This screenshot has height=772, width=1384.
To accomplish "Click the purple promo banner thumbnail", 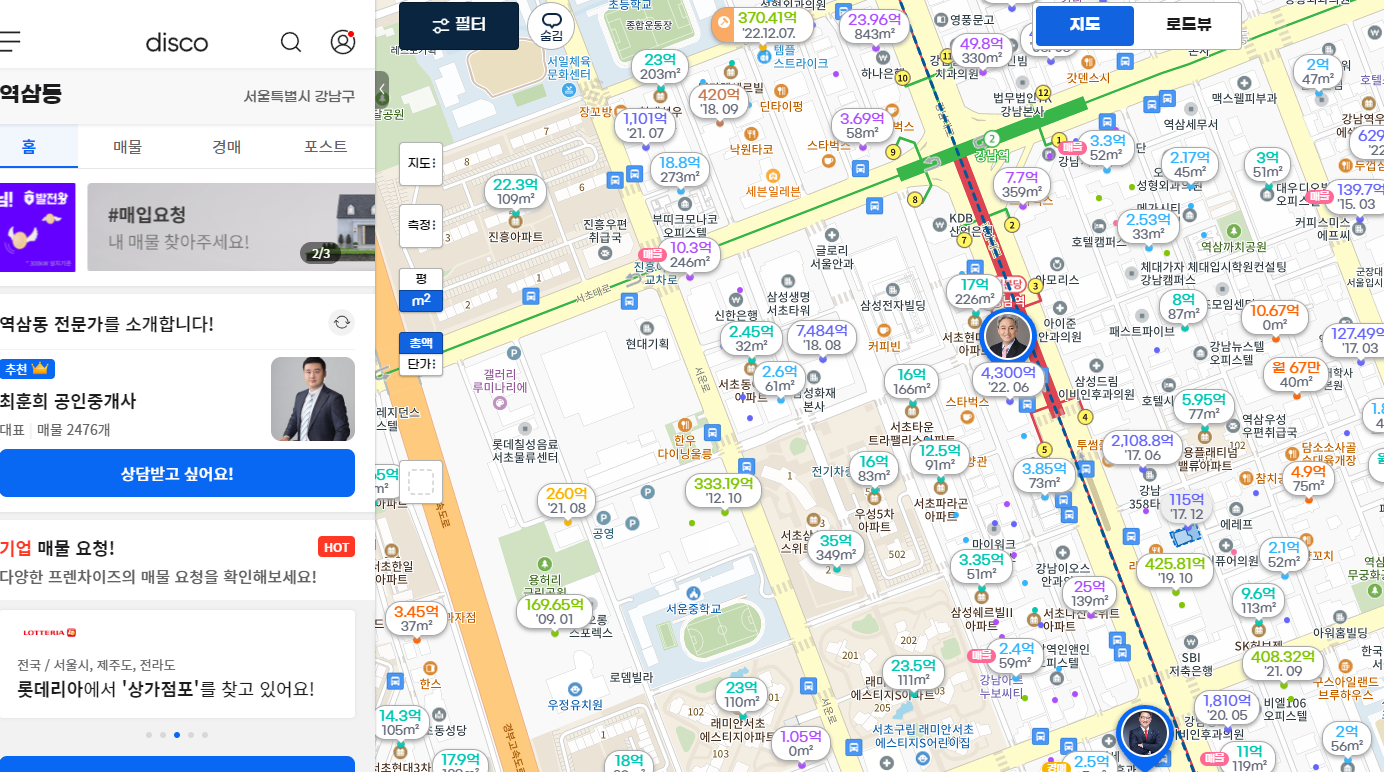I will click(37, 227).
